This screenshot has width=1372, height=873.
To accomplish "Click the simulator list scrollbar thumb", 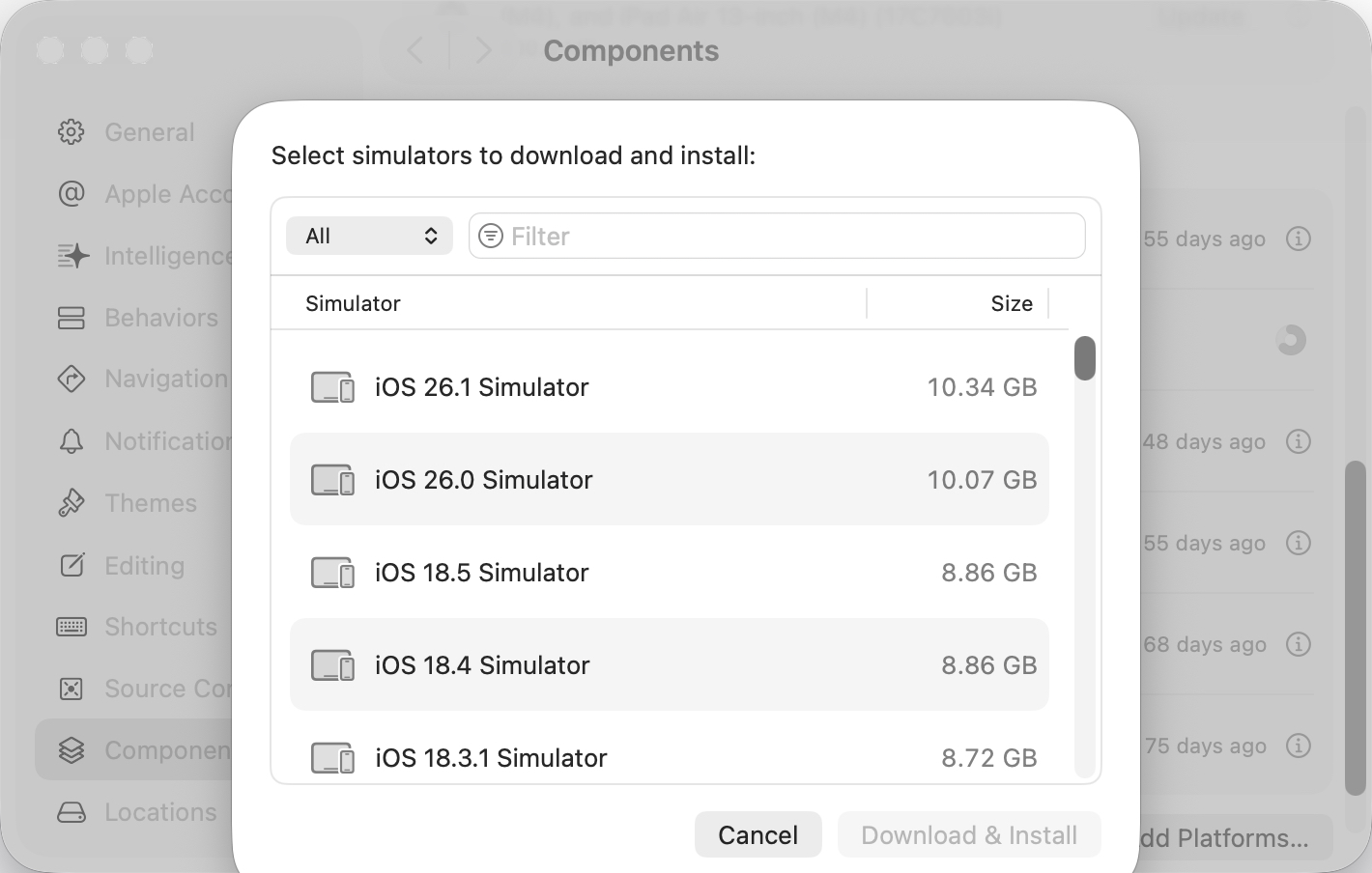I will click(1084, 358).
